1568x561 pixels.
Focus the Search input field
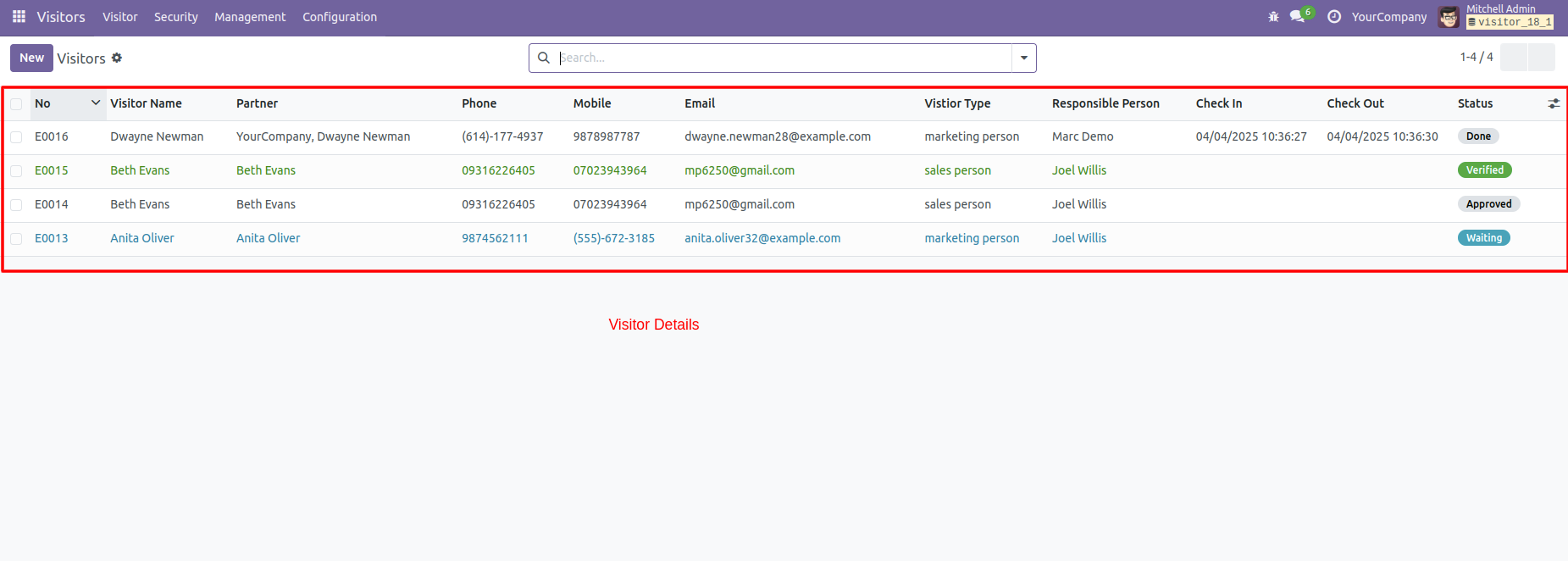(x=784, y=58)
